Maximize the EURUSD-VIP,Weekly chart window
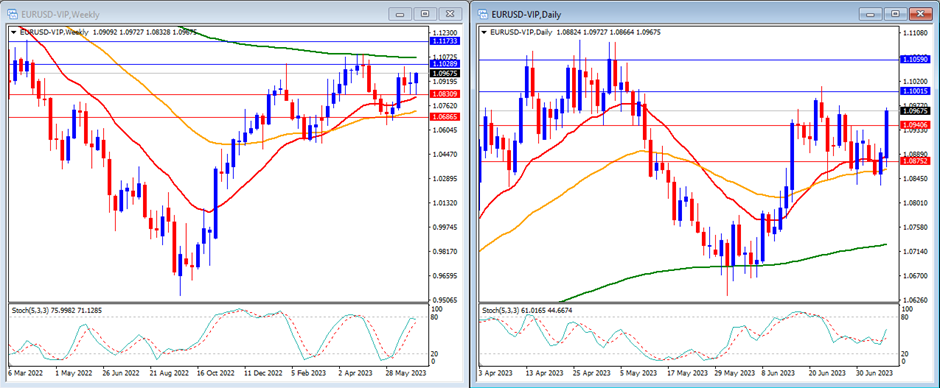This screenshot has height=388, width=940. [x=425, y=14]
